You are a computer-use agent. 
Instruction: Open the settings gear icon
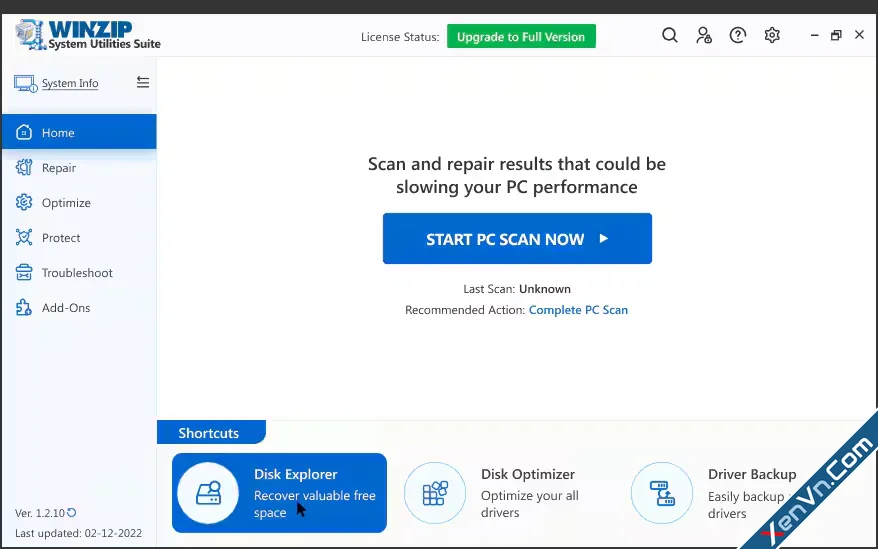pos(772,35)
